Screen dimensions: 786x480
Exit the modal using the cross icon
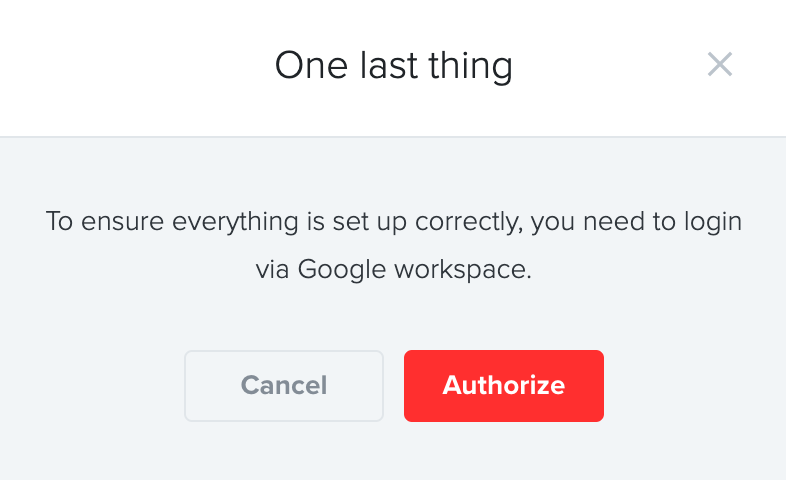coord(720,64)
